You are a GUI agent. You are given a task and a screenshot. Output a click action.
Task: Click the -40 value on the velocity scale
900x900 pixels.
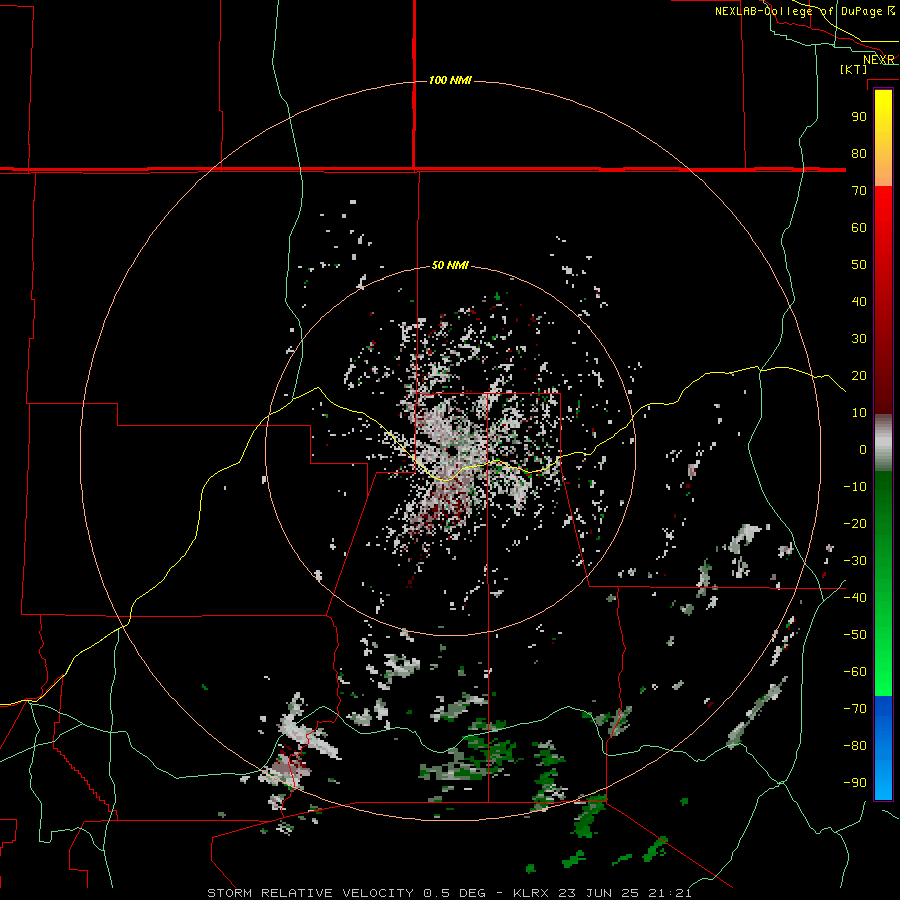855,598
